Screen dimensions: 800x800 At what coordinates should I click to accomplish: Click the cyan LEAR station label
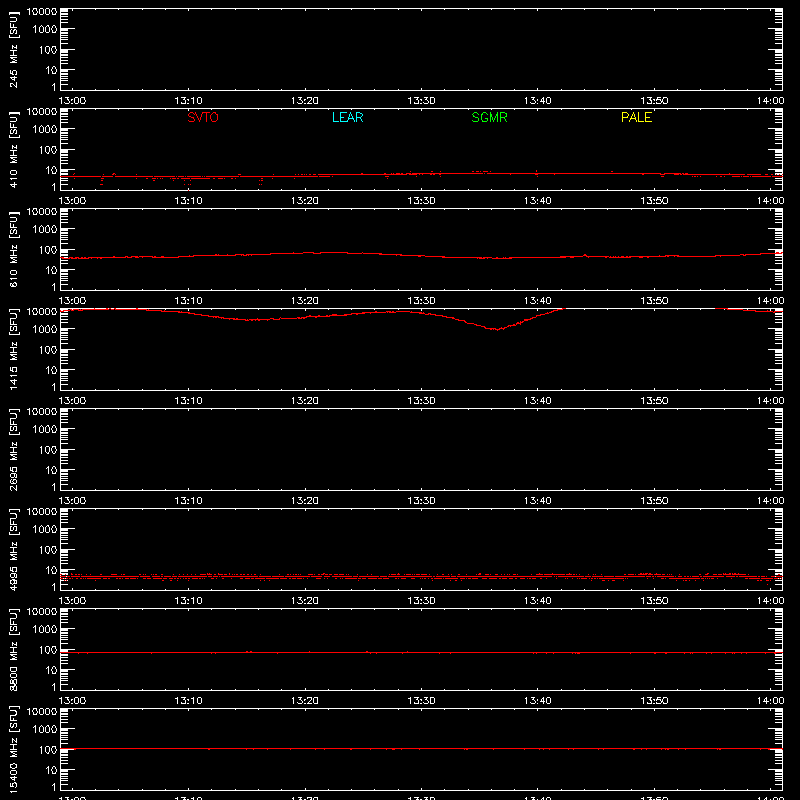tap(347, 117)
